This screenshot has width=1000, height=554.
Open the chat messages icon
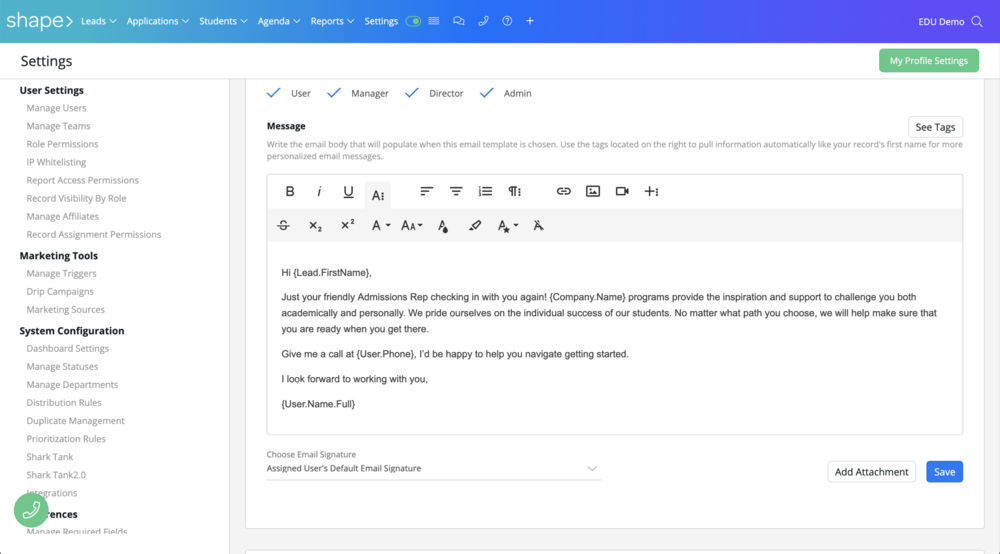(459, 21)
